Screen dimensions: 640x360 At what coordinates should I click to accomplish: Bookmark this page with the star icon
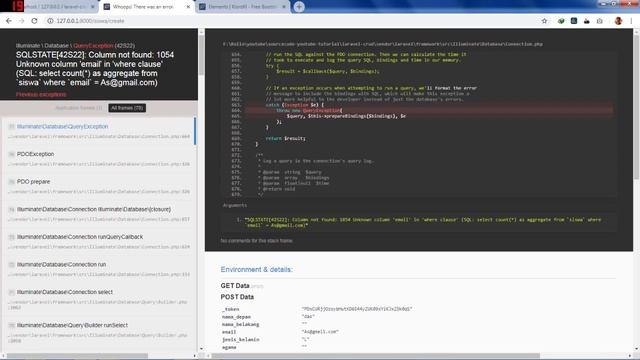click(544, 21)
